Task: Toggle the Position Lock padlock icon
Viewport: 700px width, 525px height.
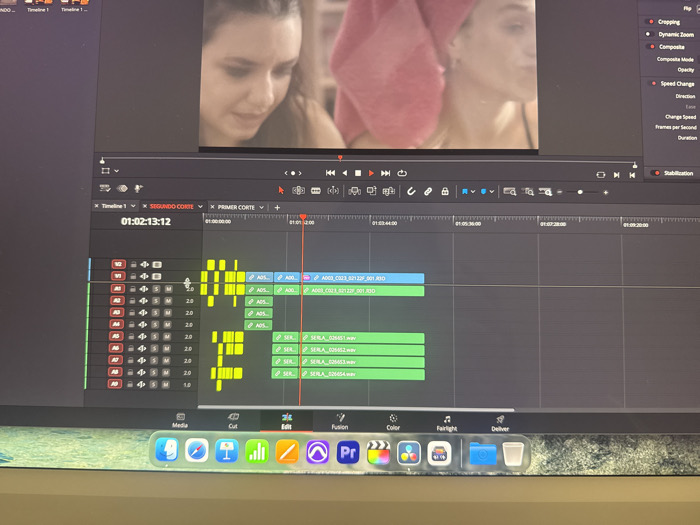Action: pyautogui.click(x=445, y=192)
